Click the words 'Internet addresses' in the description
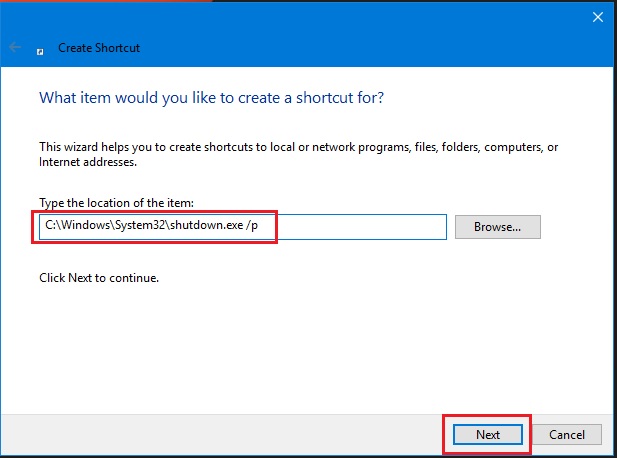Viewport: 618px width, 460px height. point(87,161)
